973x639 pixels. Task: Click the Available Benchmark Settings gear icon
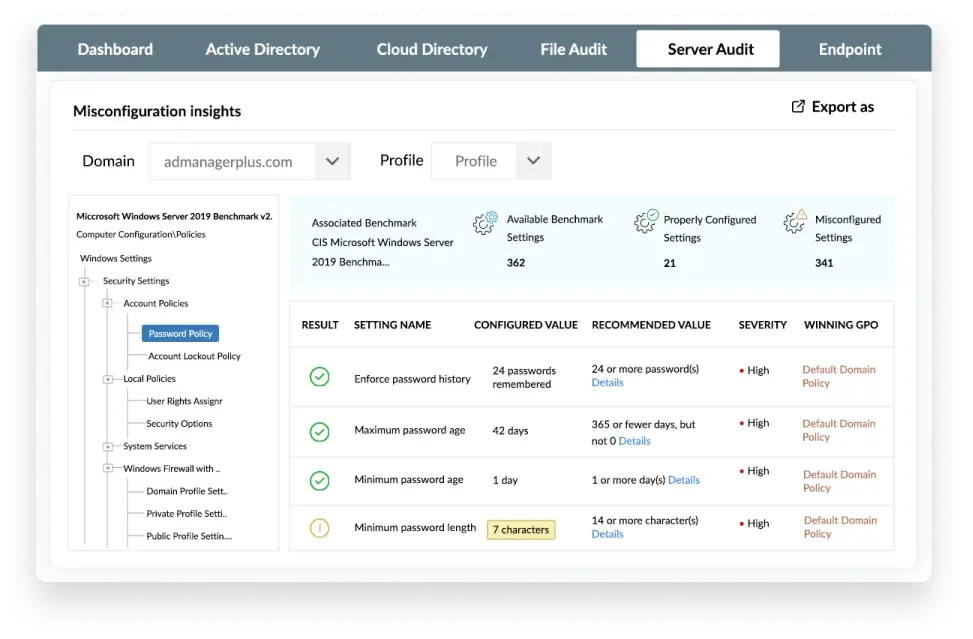(485, 223)
